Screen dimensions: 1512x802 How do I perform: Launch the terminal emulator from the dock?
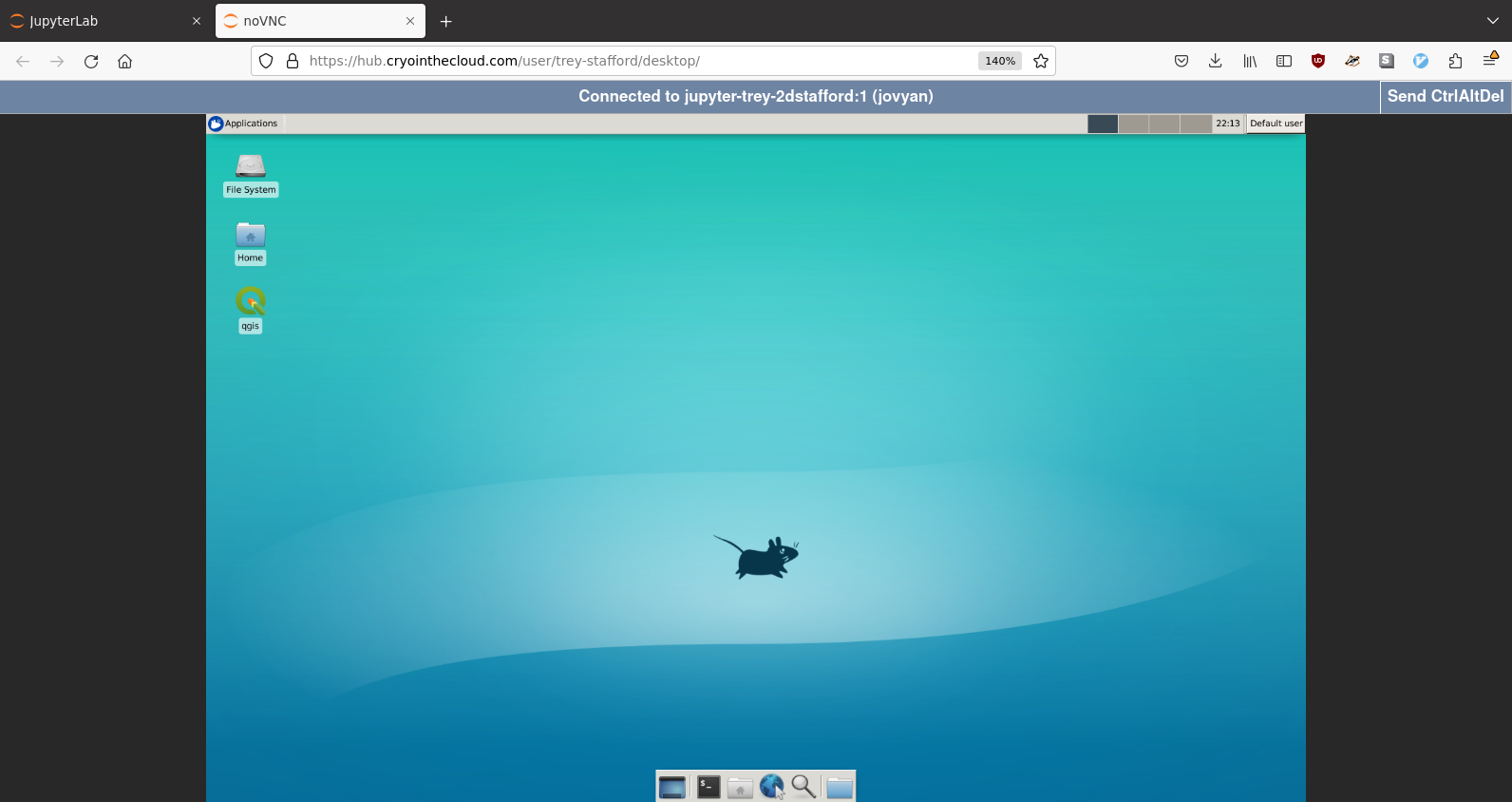click(709, 787)
